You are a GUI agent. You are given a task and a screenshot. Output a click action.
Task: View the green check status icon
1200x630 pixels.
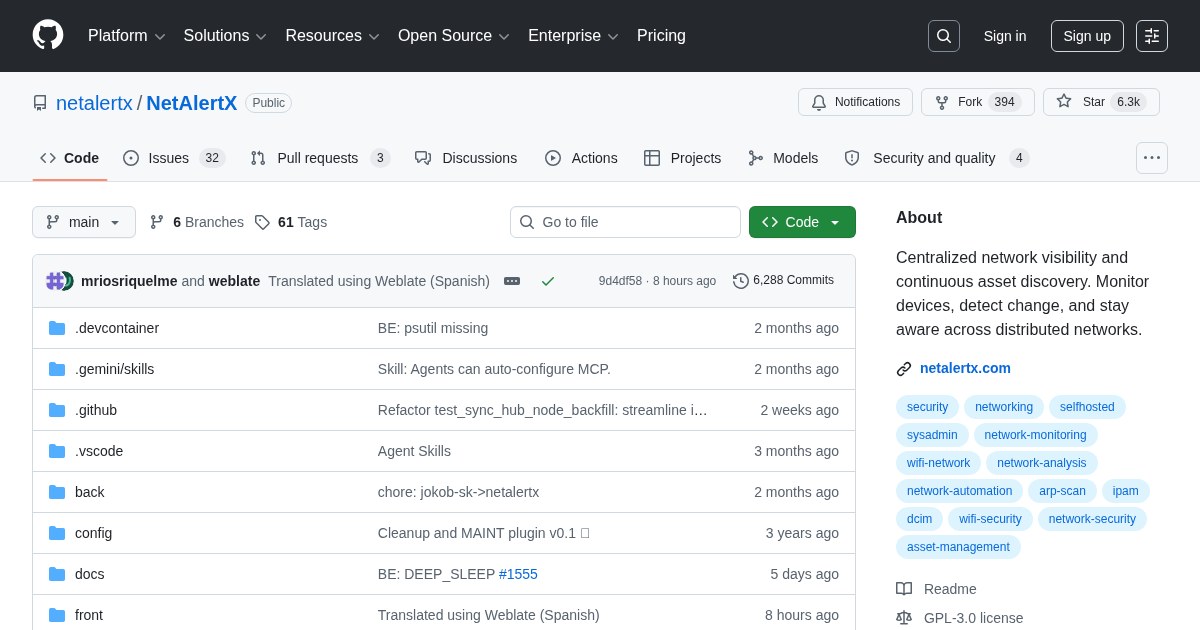(x=548, y=281)
